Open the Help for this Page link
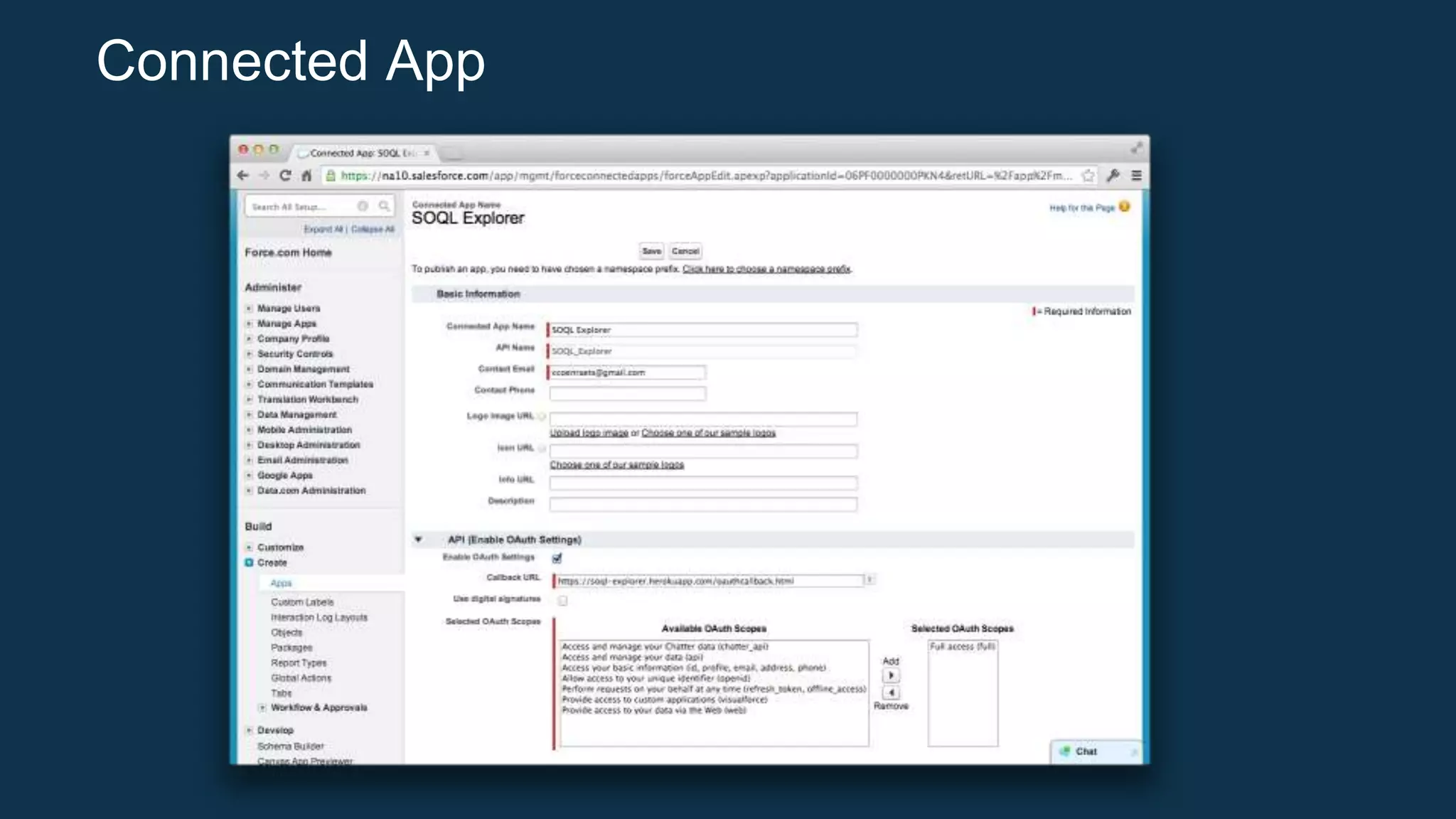Image resolution: width=1456 pixels, height=819 pixels. pos(1081,208)
